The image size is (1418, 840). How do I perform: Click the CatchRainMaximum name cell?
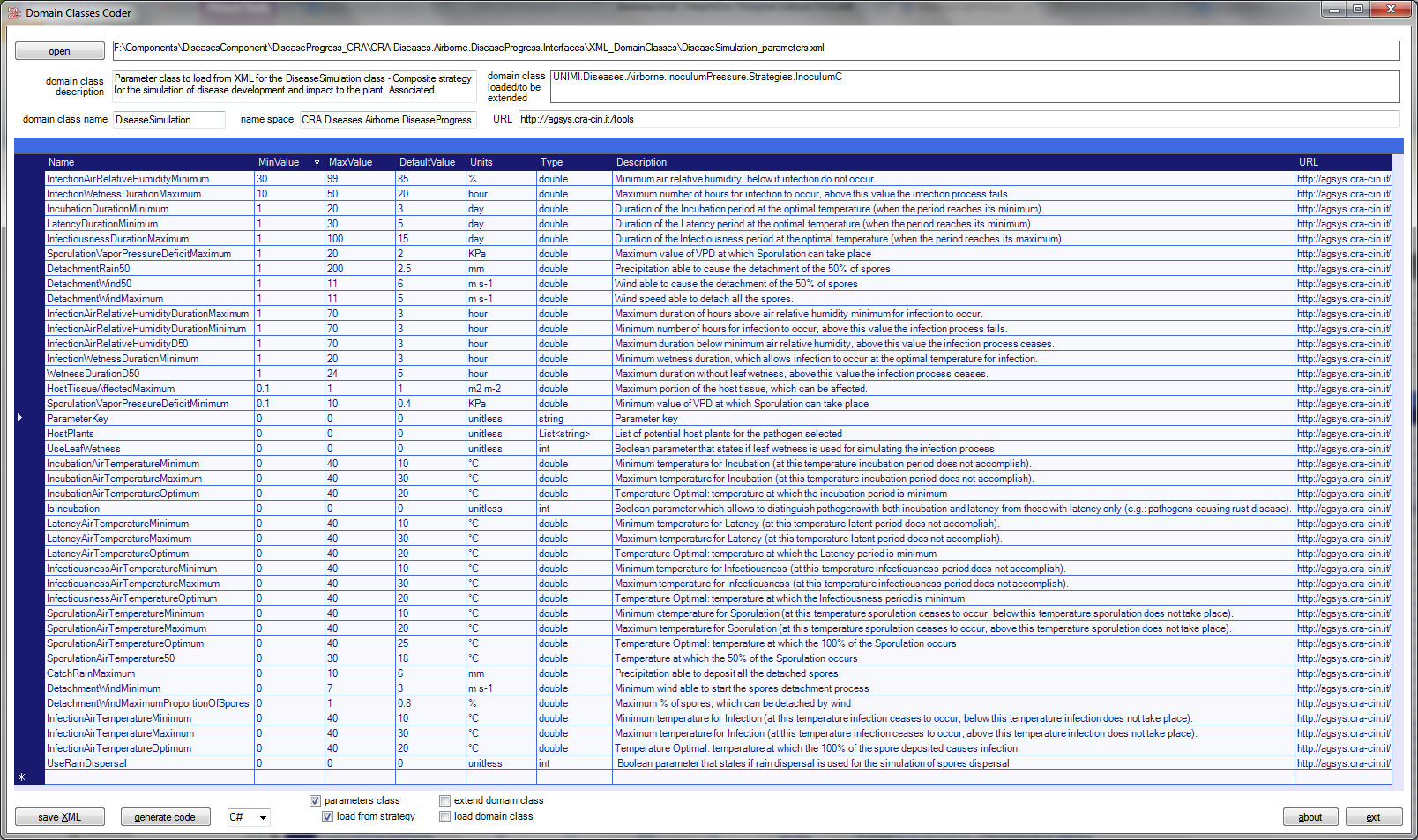click(x=149, y=673)
